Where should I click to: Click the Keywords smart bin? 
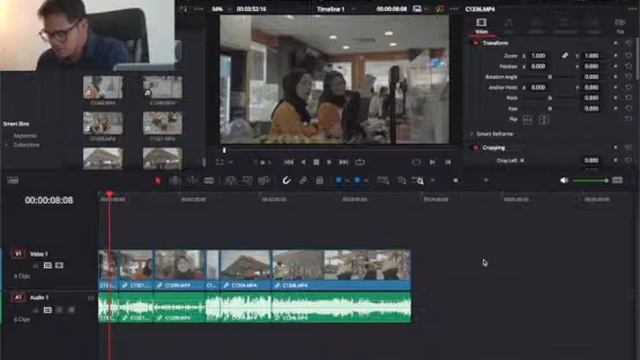[25, 136]
